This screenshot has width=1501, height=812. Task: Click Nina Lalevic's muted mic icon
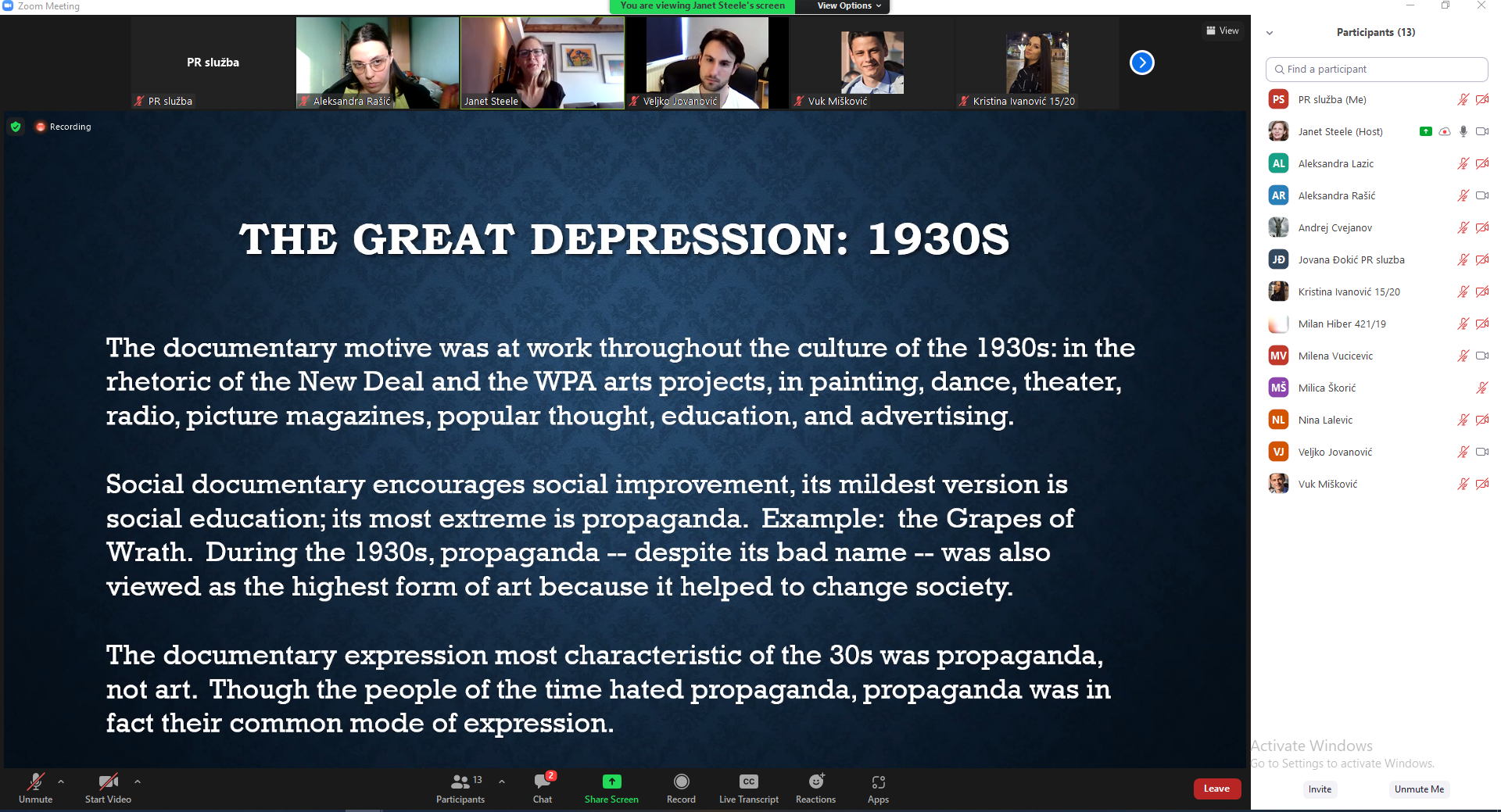pyautogui.click(x=1463, y=420)
